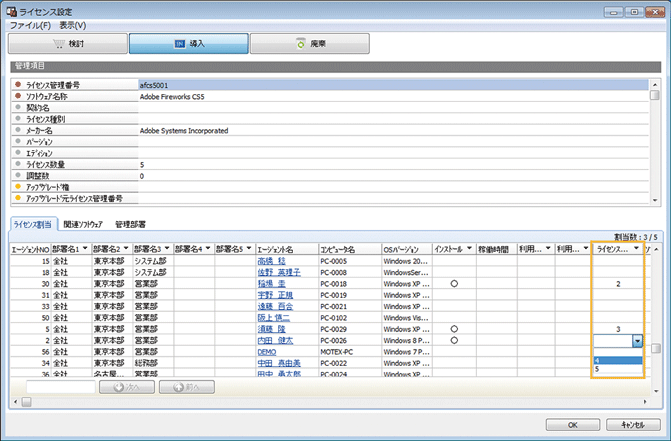The height and width of the screenshot is (441, 671).
Task: Open the agent name link in PC-0029 row
Action: [x=271, y=329]
